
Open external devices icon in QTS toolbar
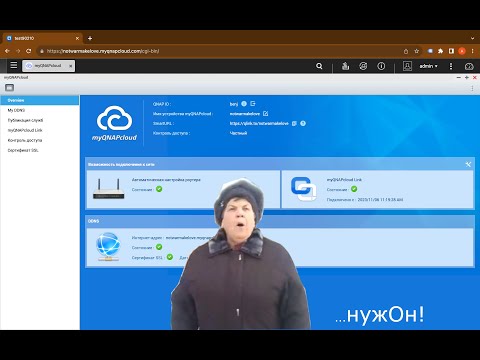tap(363, 66)
